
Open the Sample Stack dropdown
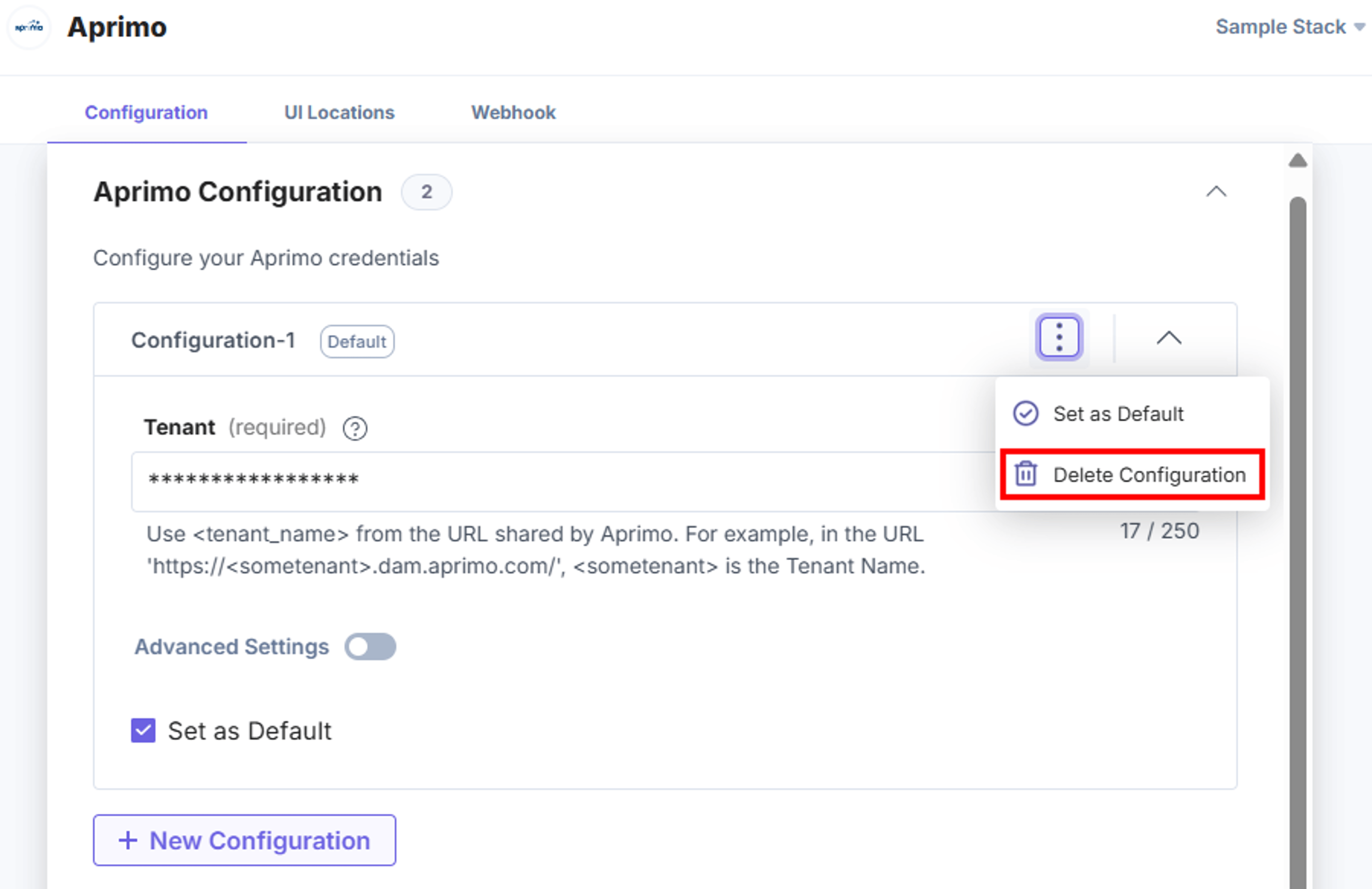[1290, 26]
